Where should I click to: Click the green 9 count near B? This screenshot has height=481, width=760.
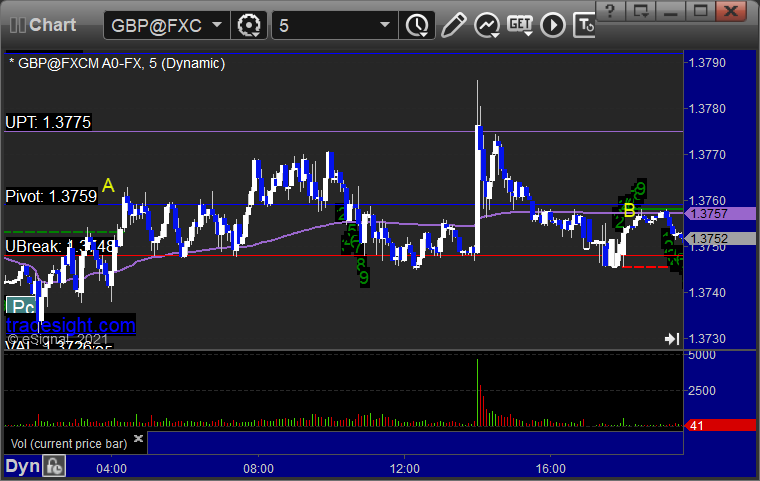[x=641, y=189]
